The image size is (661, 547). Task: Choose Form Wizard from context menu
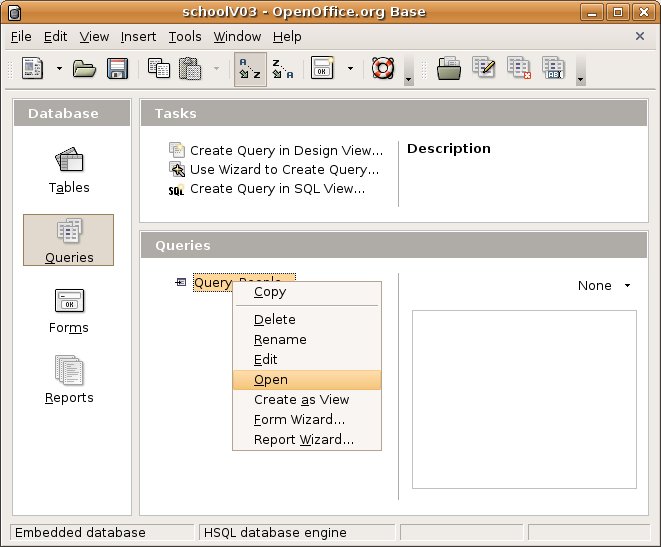[307, 420]
